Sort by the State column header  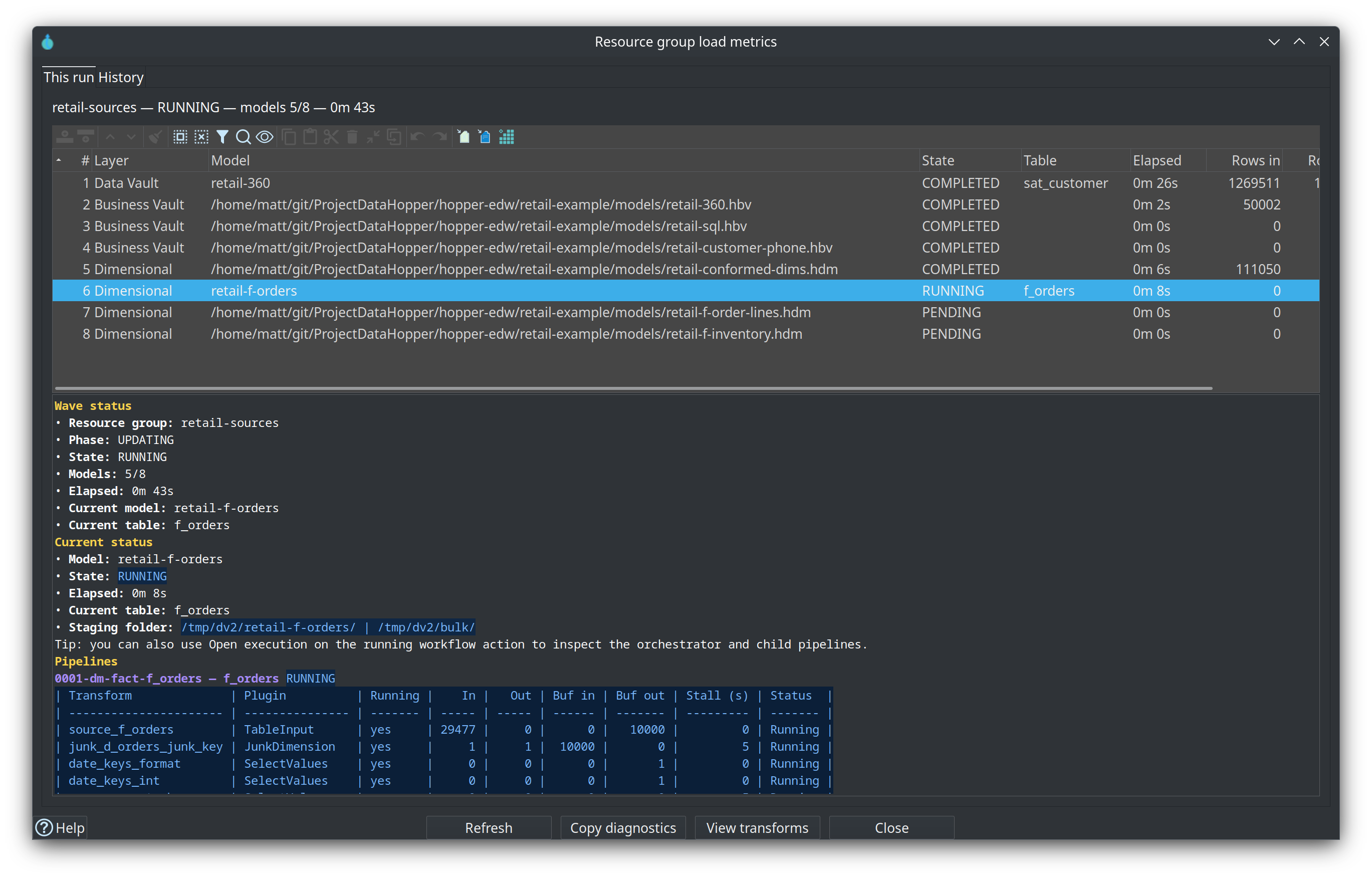pyautogui.click(x=970, y=160)
